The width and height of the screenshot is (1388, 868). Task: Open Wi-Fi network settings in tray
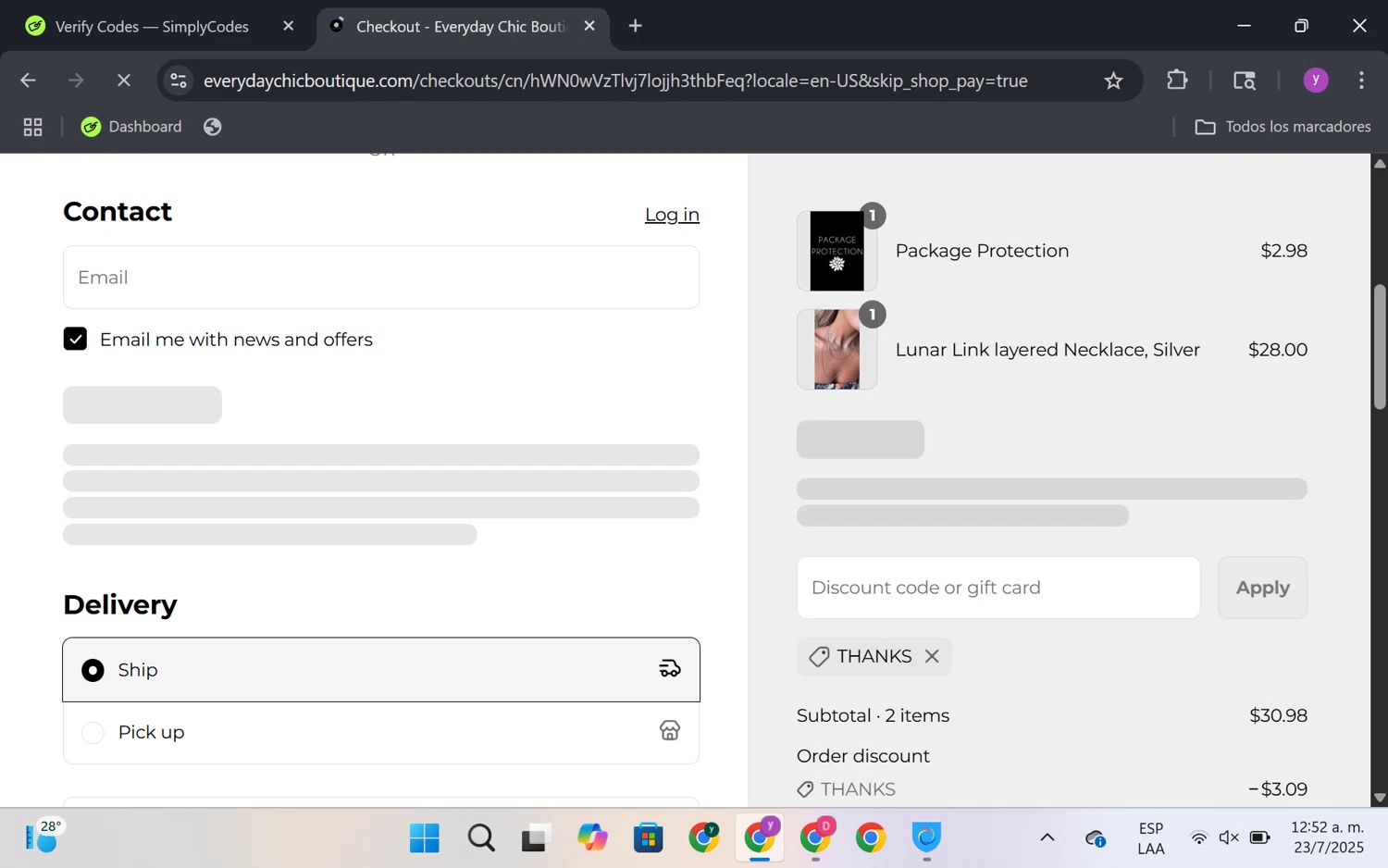(1199, 838)
